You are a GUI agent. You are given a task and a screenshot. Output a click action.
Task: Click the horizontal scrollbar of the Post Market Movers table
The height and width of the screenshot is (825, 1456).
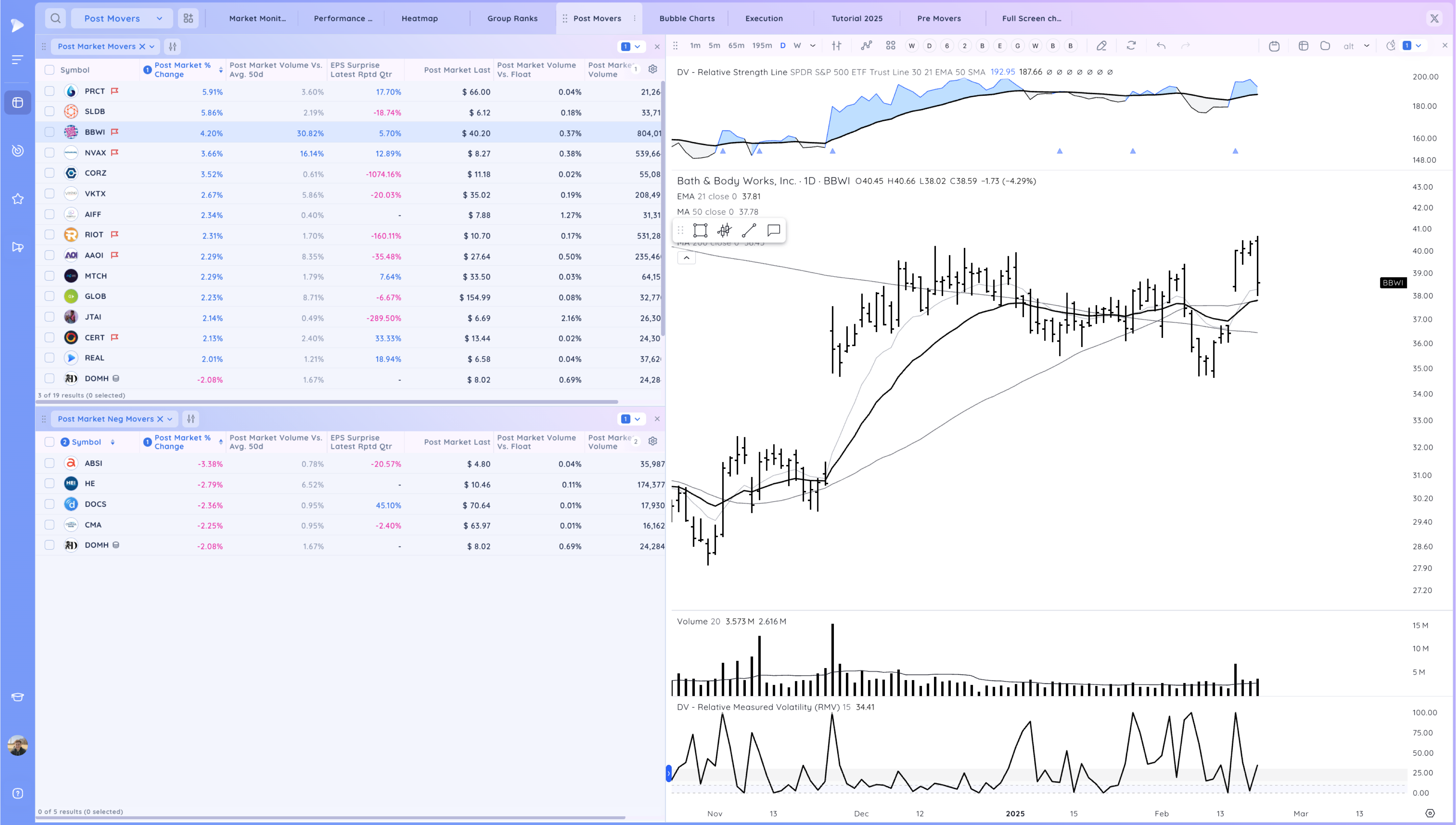click(x=327, y=402)
